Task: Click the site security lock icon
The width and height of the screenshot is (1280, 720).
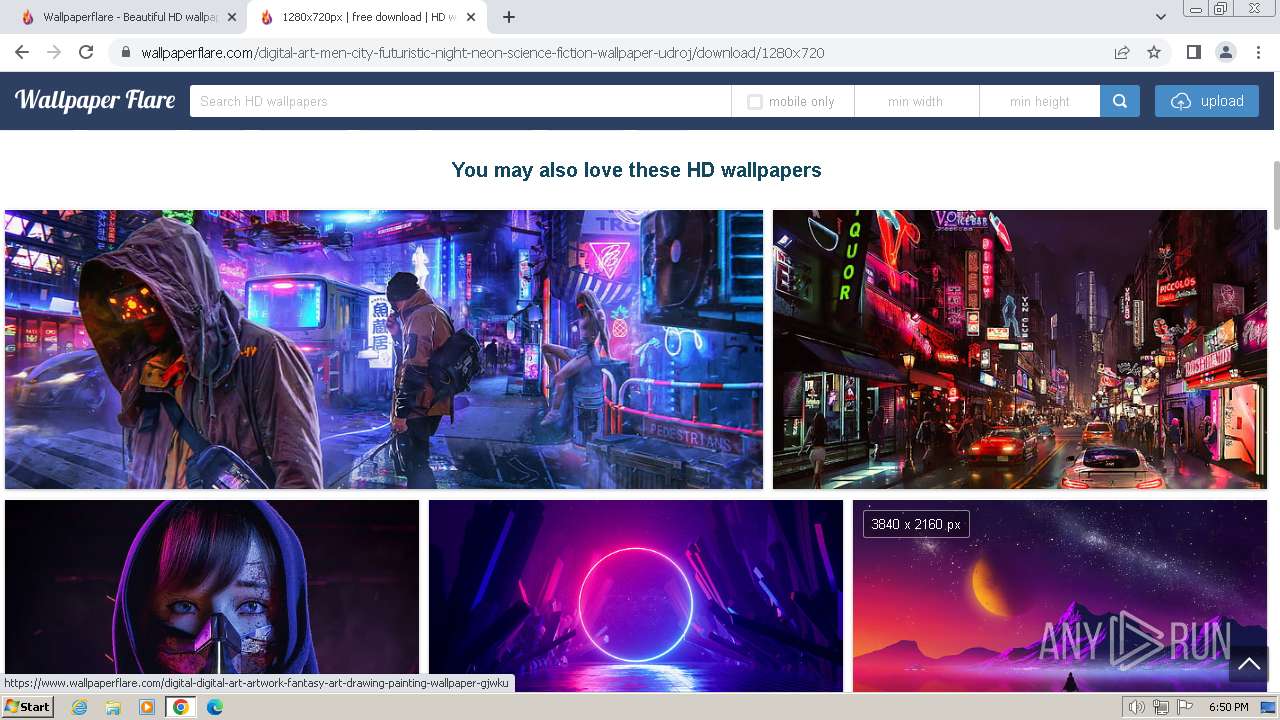Action: [126, 53]
